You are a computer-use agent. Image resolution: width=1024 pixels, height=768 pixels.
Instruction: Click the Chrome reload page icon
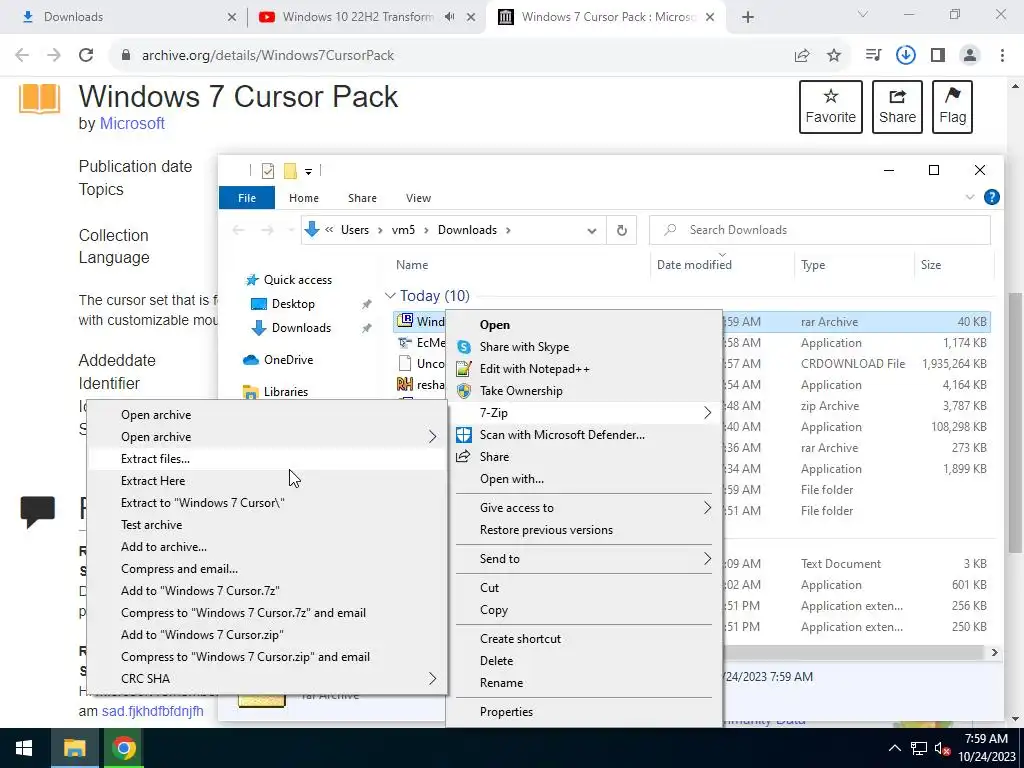tap(86, 56)
